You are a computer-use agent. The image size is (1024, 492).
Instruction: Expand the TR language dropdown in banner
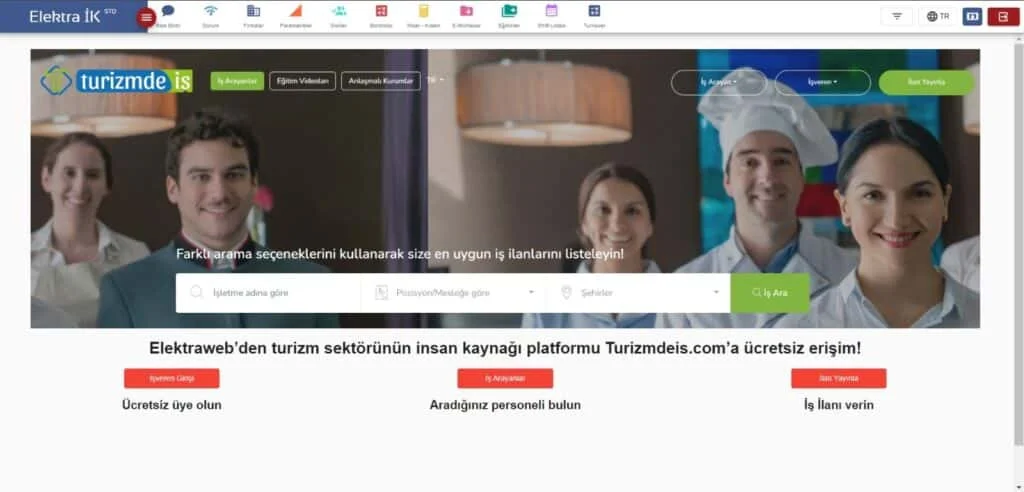click(436, 80)
